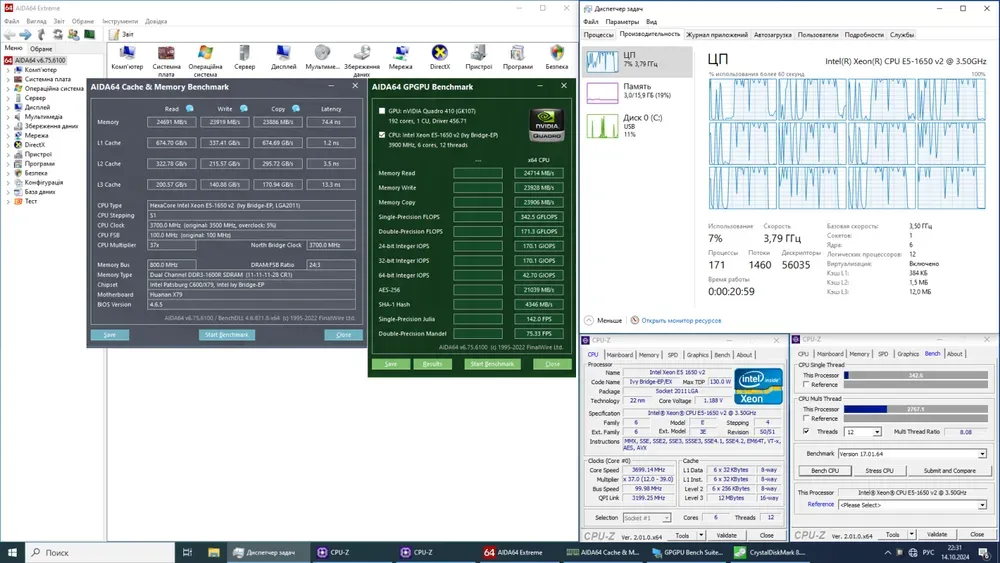Click the Открыть монитор ресурсов link

680,321
